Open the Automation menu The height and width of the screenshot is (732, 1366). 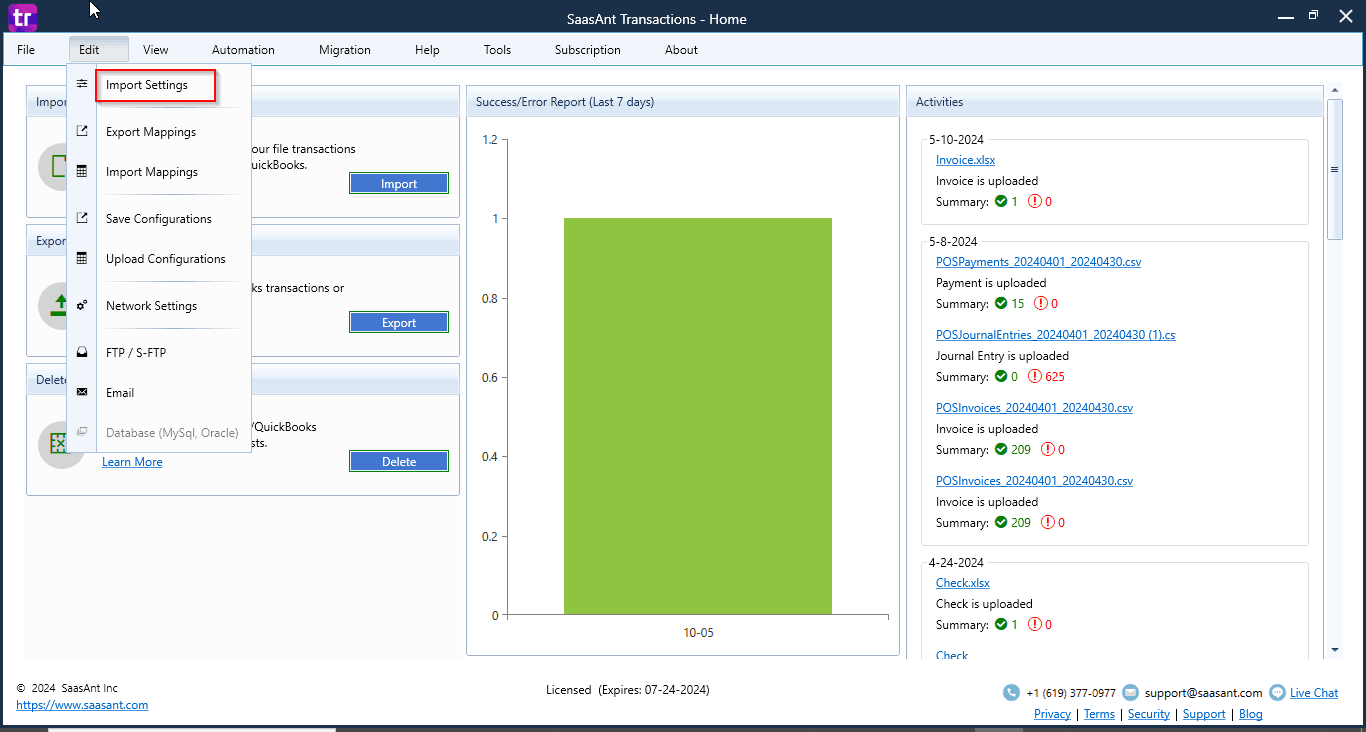point(243,50)
